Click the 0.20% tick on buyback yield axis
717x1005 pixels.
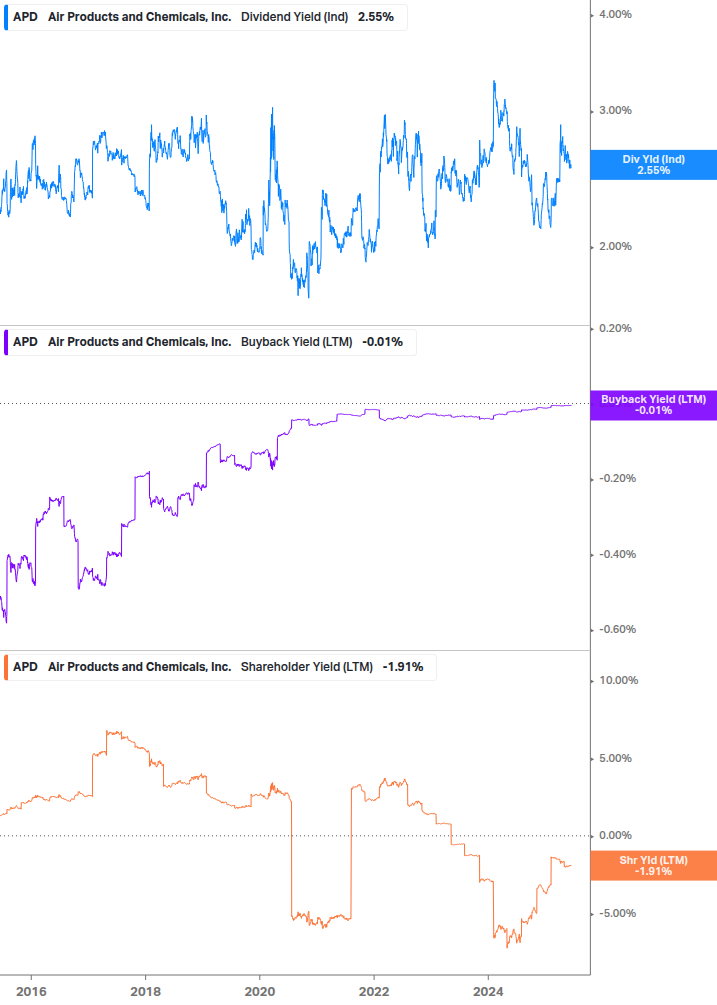tap(615, 329)
